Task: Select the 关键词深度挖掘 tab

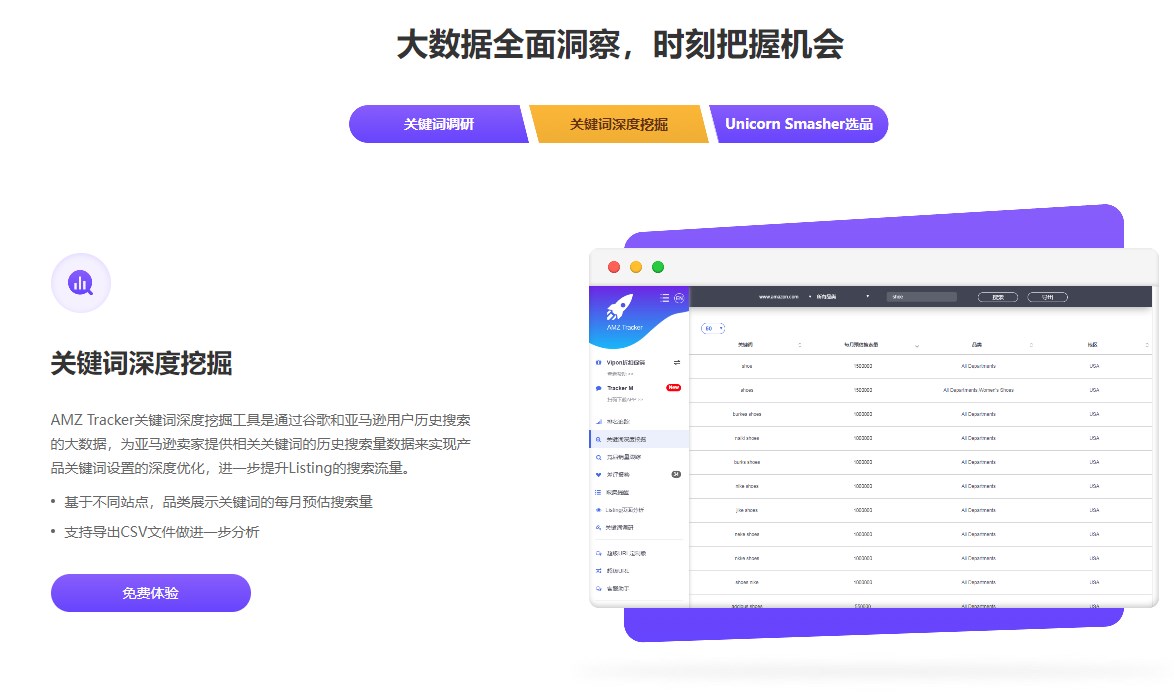Action: pos(618,124)
